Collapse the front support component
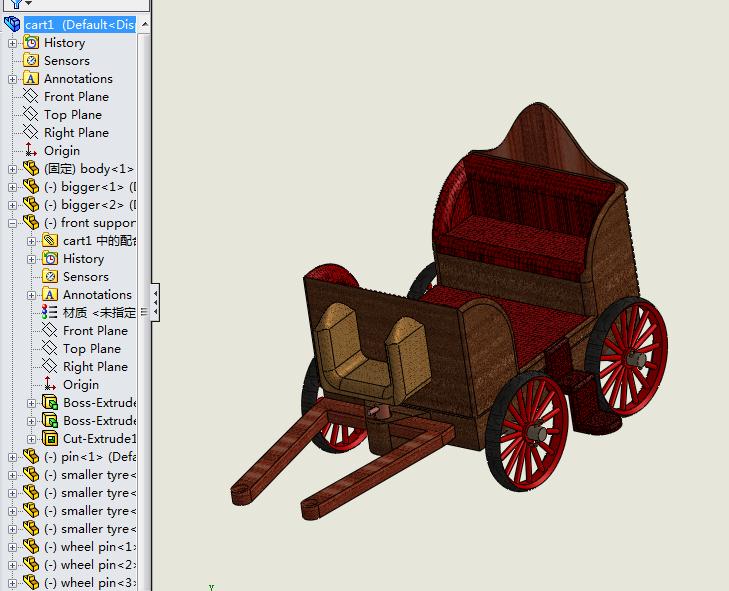729x591 pixels. tap(13, 223)
